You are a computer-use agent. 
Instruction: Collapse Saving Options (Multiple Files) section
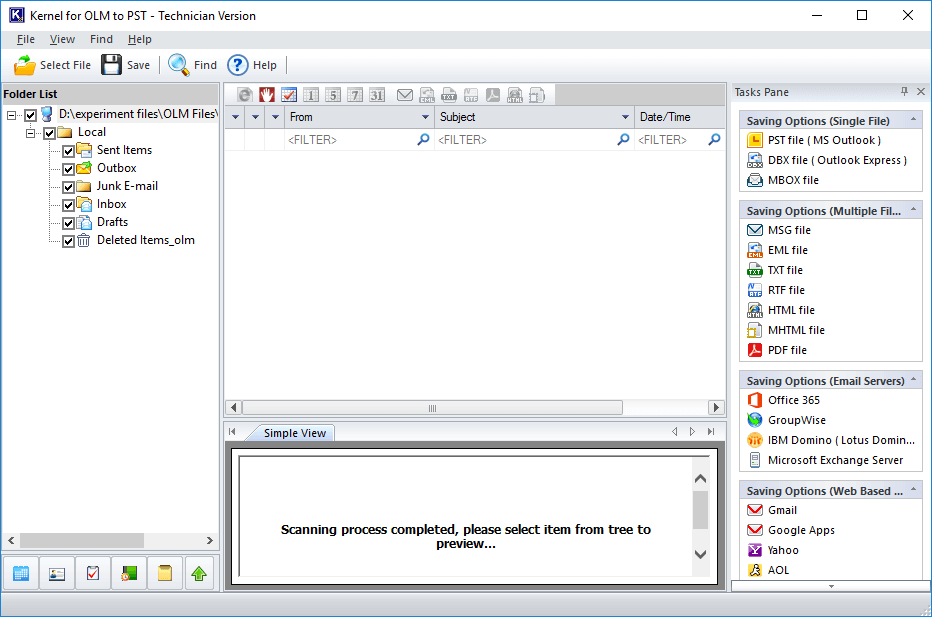tap(913, 209)
